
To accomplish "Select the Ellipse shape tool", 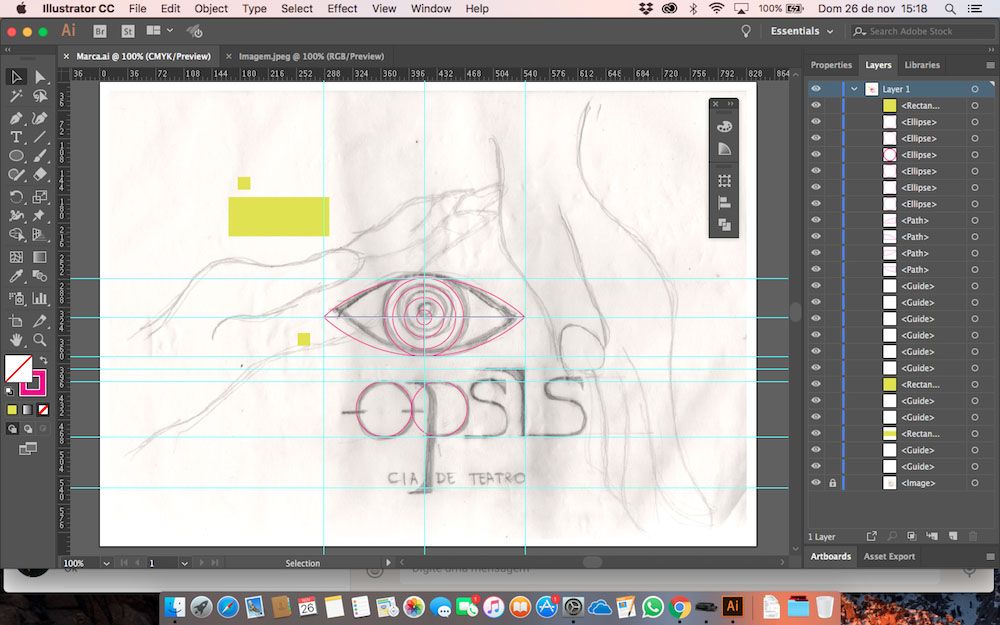I will point(16,156).
